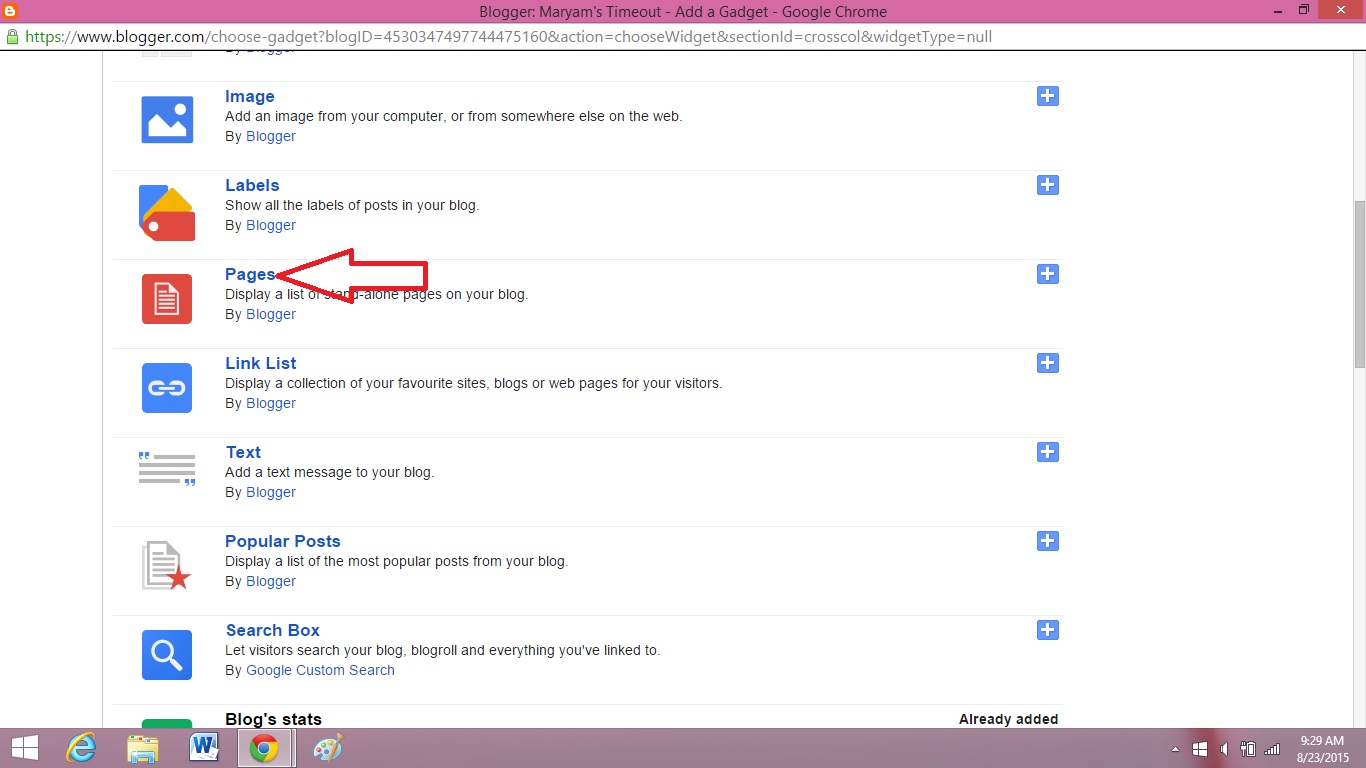Open File Explorer from the taskbar
The width and height of the screenshot is (1366, 768).
(143, 748)
